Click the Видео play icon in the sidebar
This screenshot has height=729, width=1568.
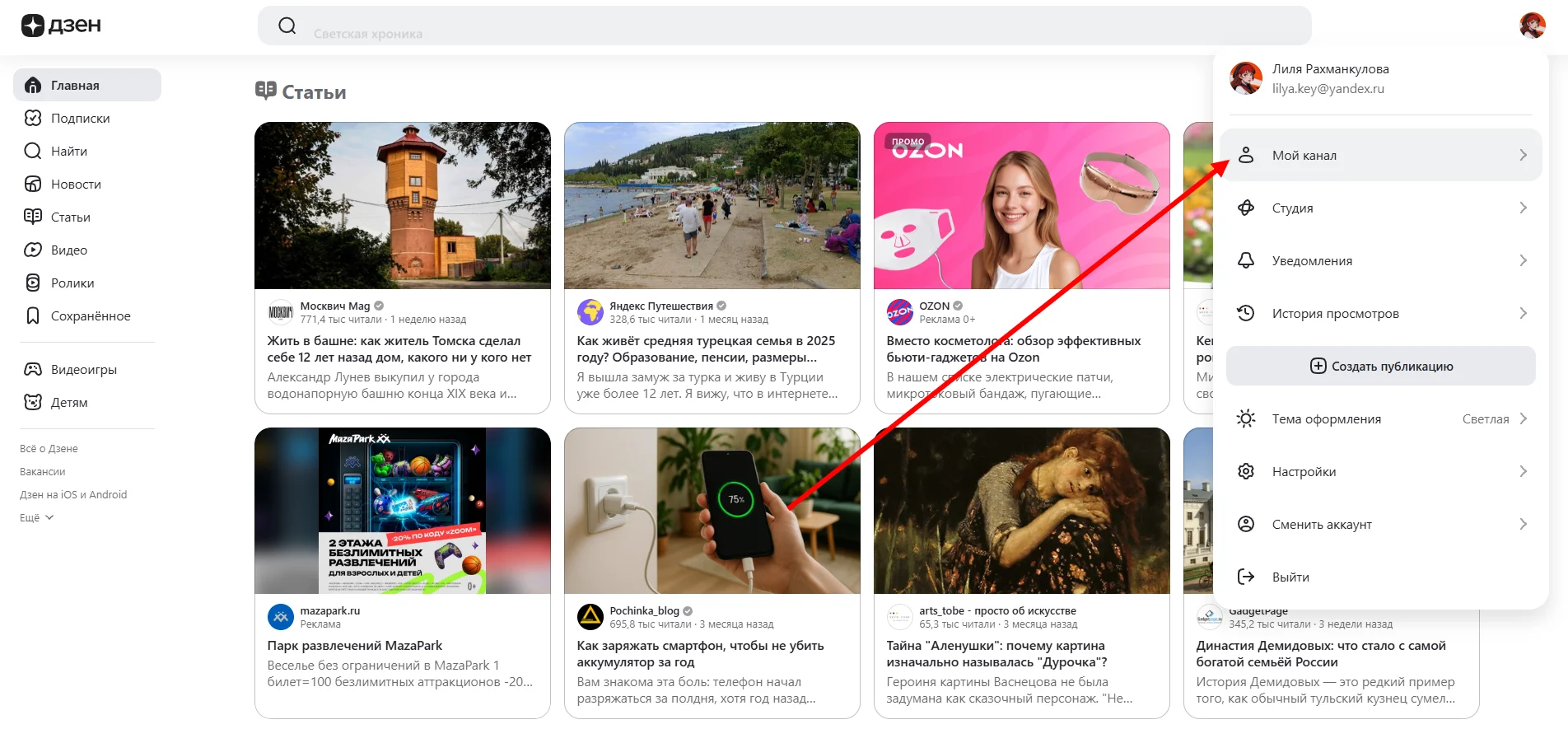tap(33, 250)
